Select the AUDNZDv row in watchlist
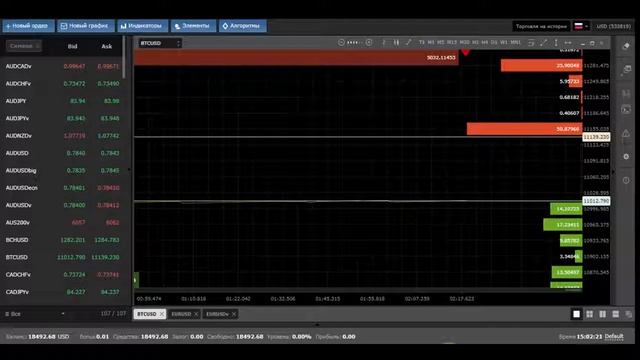Screen dimensions: 640x360 coord(62,136)
